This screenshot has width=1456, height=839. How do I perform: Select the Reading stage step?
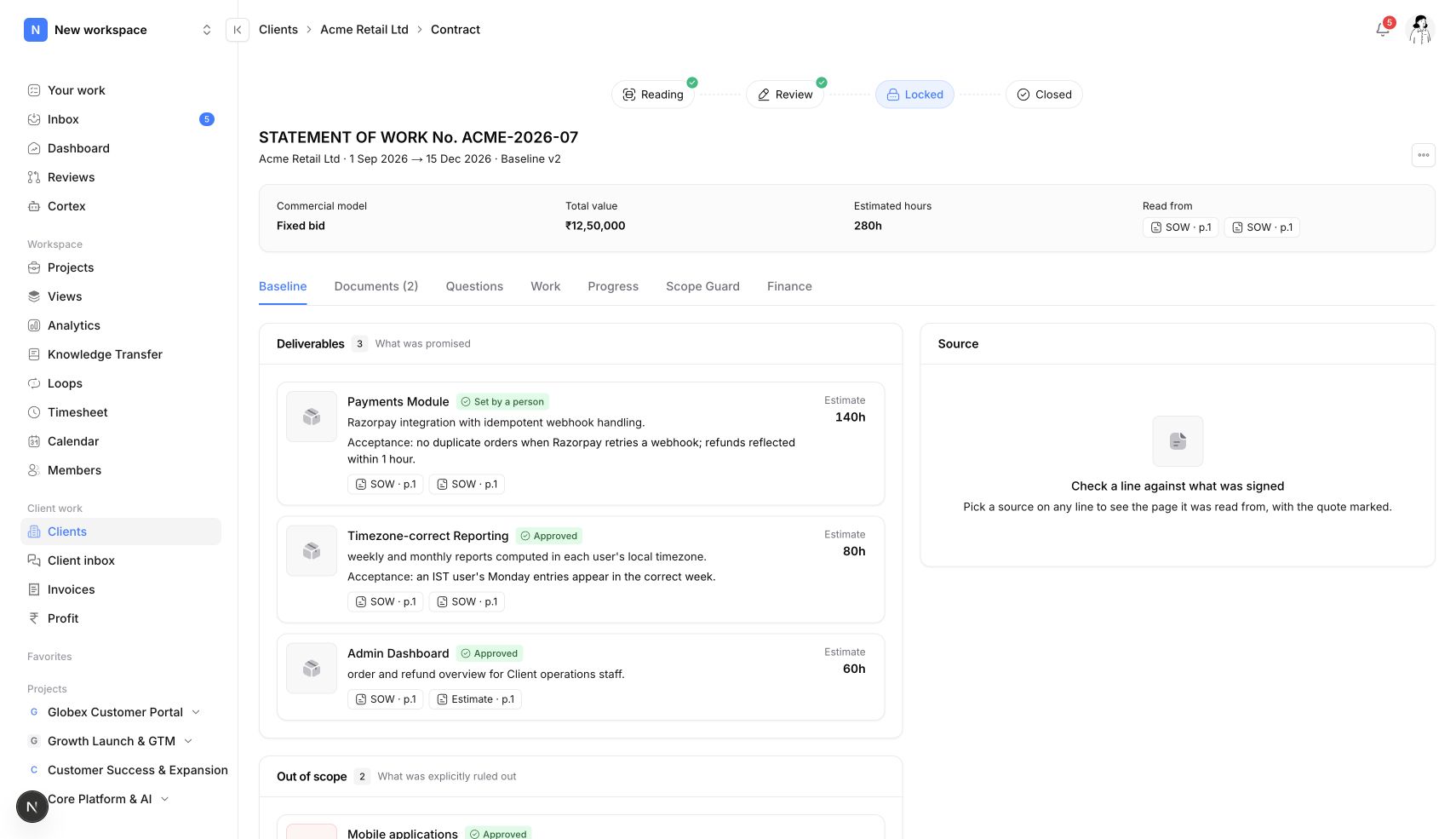point(653,95)
